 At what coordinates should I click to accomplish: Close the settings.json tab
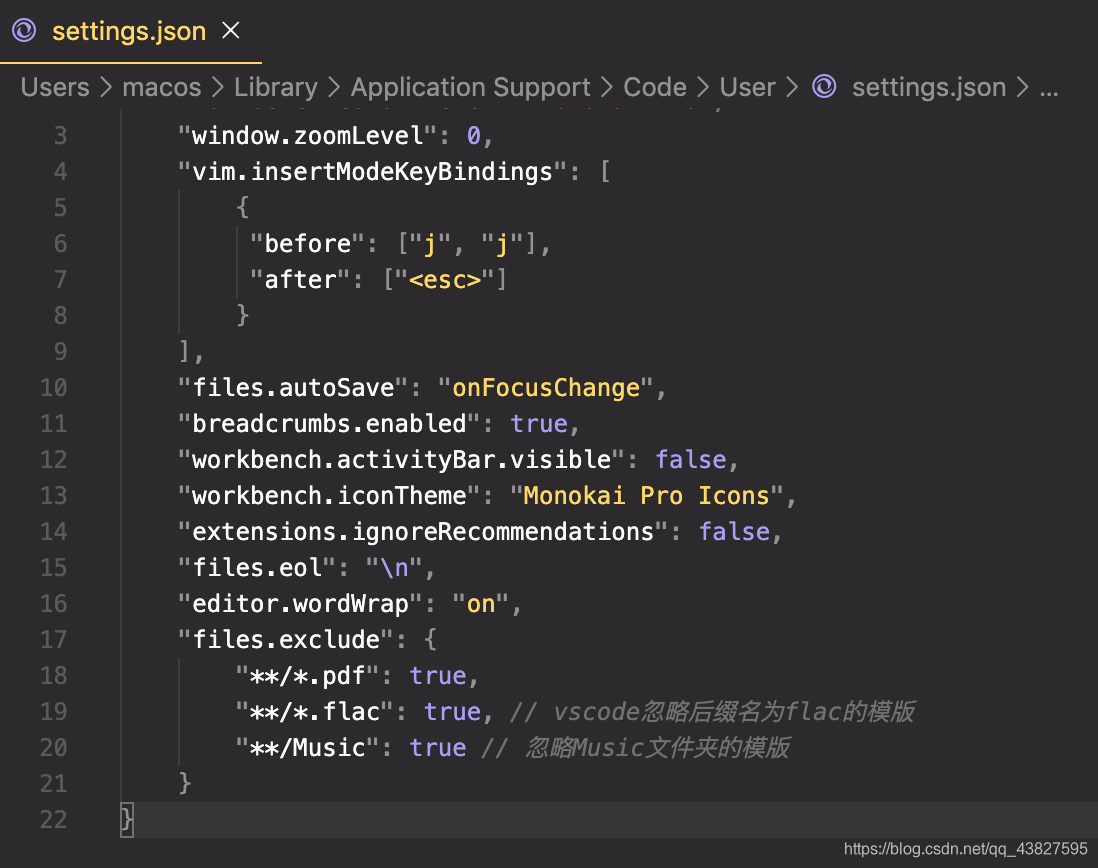tap(230, 31)
